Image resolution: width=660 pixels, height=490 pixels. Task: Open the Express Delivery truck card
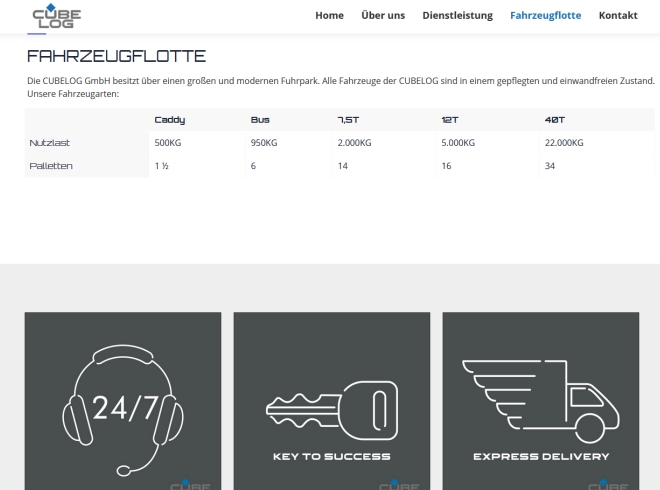(x=541, y=401)
